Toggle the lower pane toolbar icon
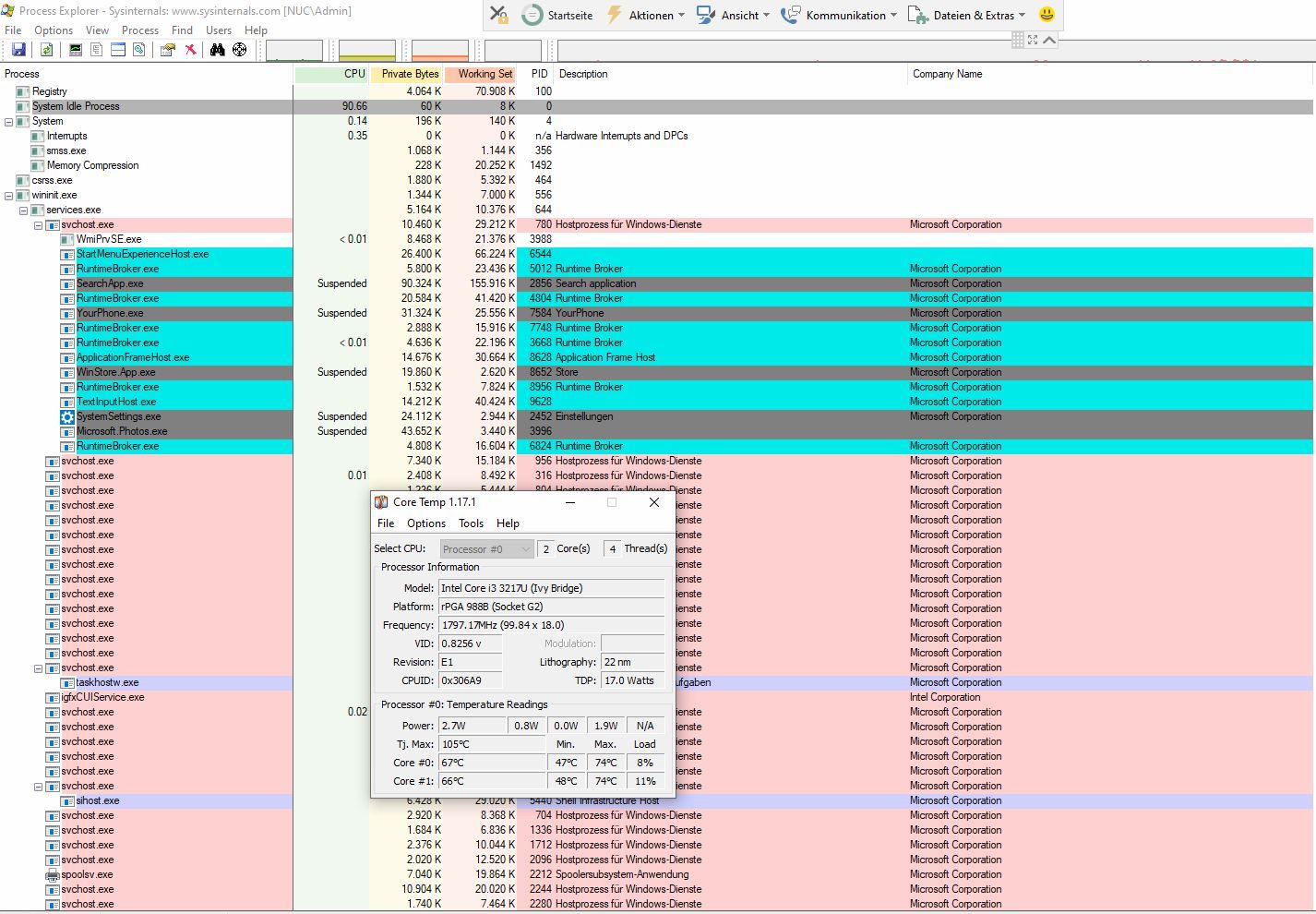 118,50
